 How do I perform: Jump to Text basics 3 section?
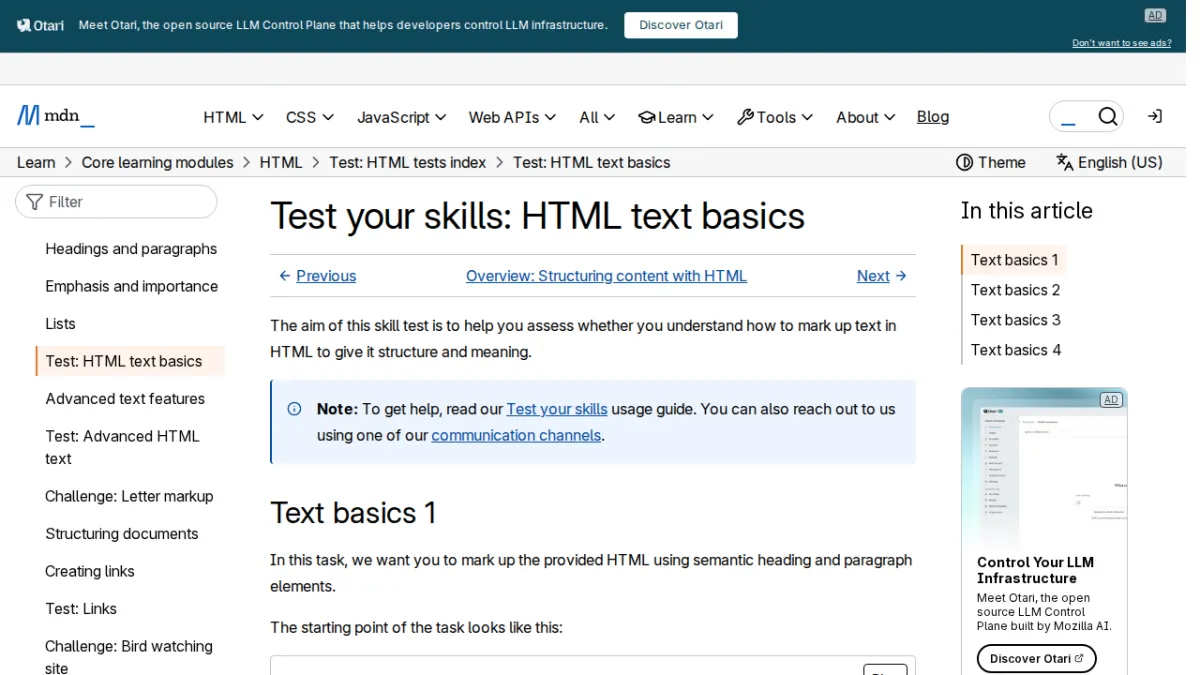point(1015,320)
